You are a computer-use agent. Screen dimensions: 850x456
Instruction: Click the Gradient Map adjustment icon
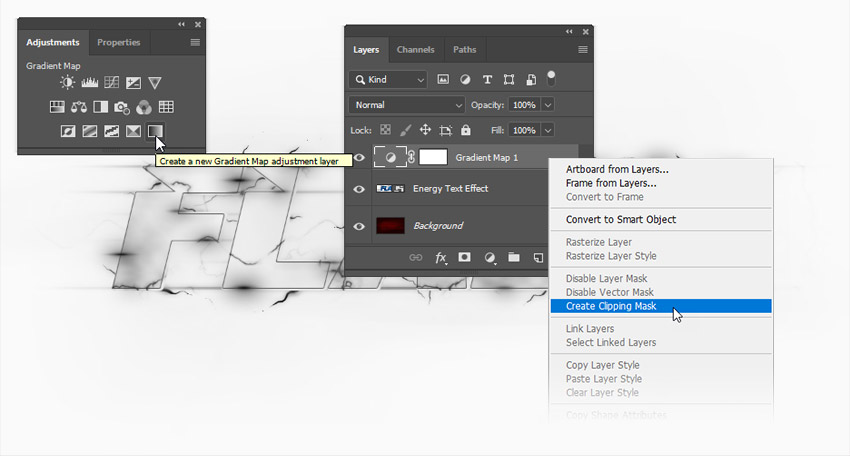155,131
